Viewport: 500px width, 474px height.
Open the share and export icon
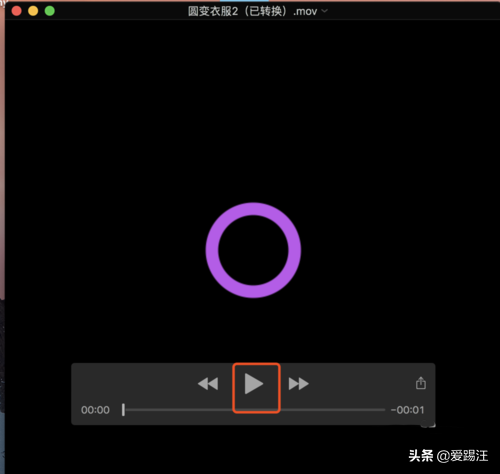[421, 383]
